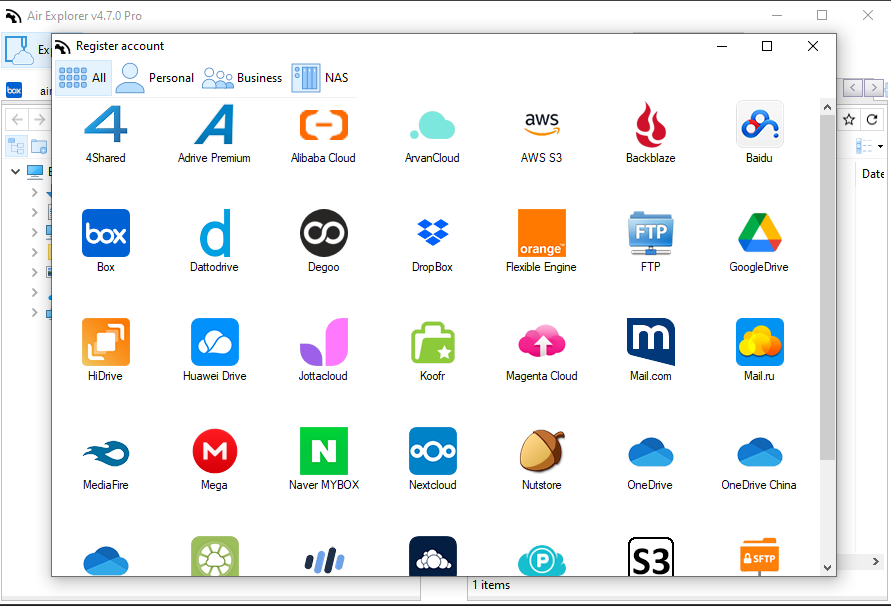Pick the Nutstore acorn icon

[542, 459]
